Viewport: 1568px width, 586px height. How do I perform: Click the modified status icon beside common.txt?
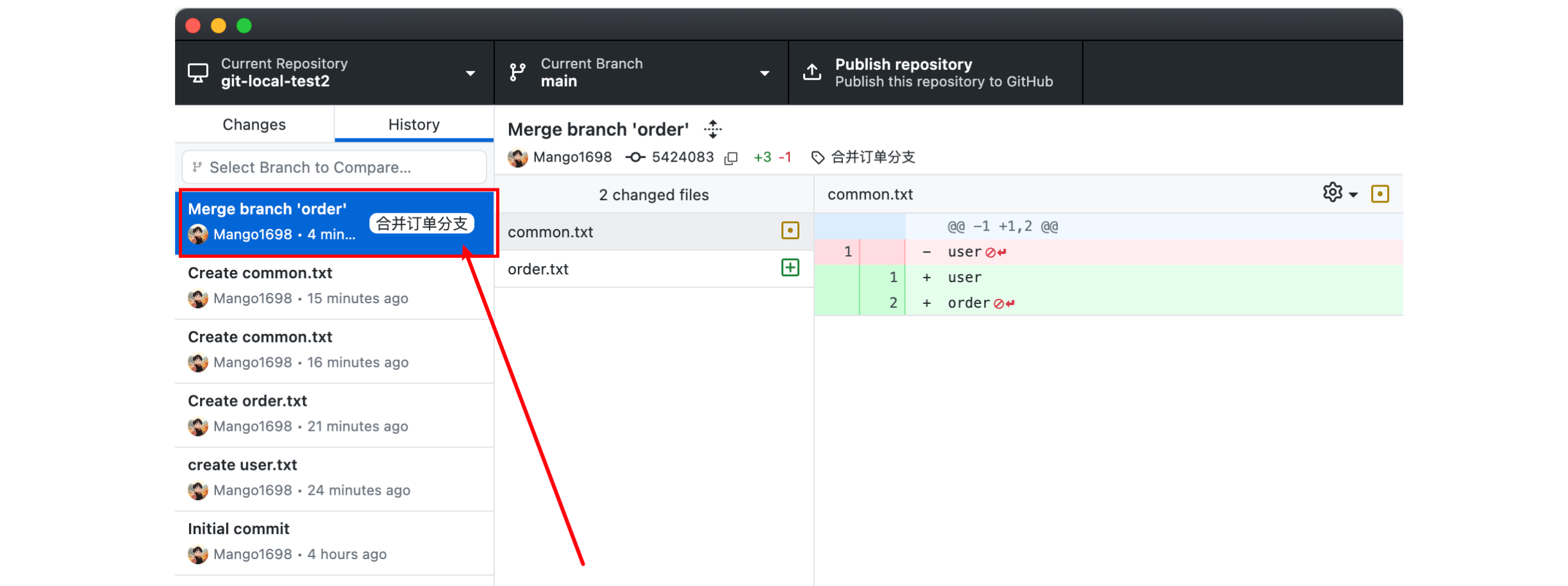point(790,231)
